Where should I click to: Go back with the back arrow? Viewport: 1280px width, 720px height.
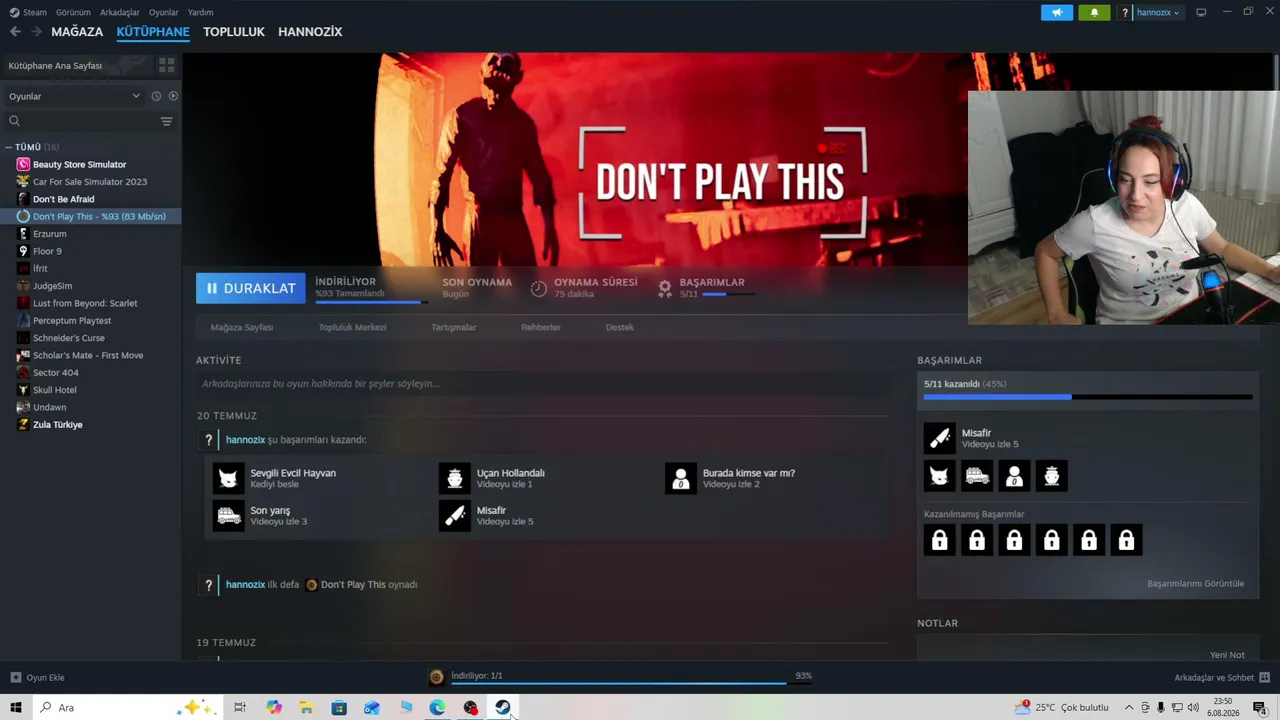click(15, 32)
